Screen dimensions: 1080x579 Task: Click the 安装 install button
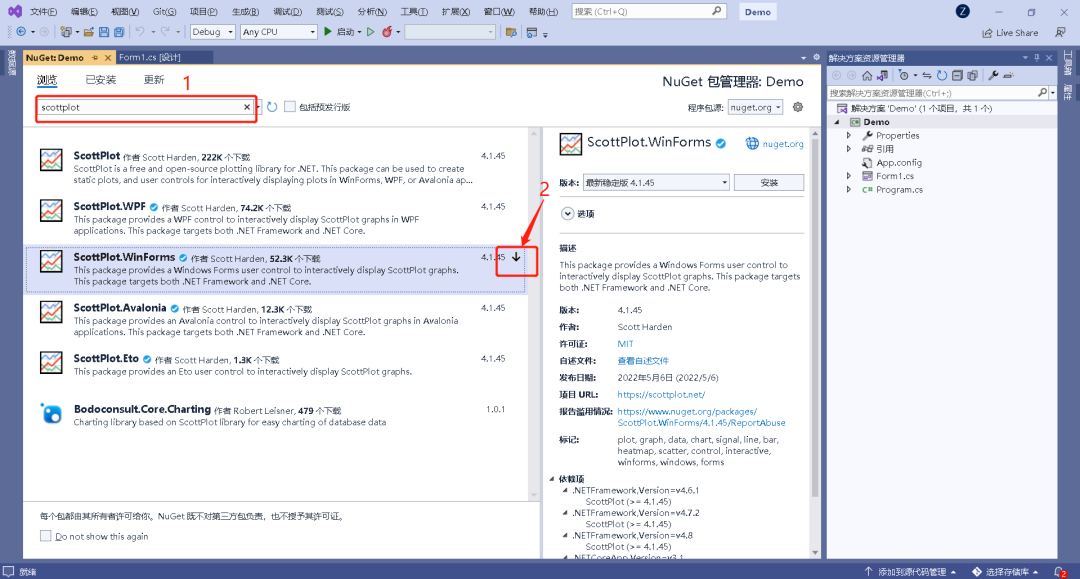coord(768,183)
